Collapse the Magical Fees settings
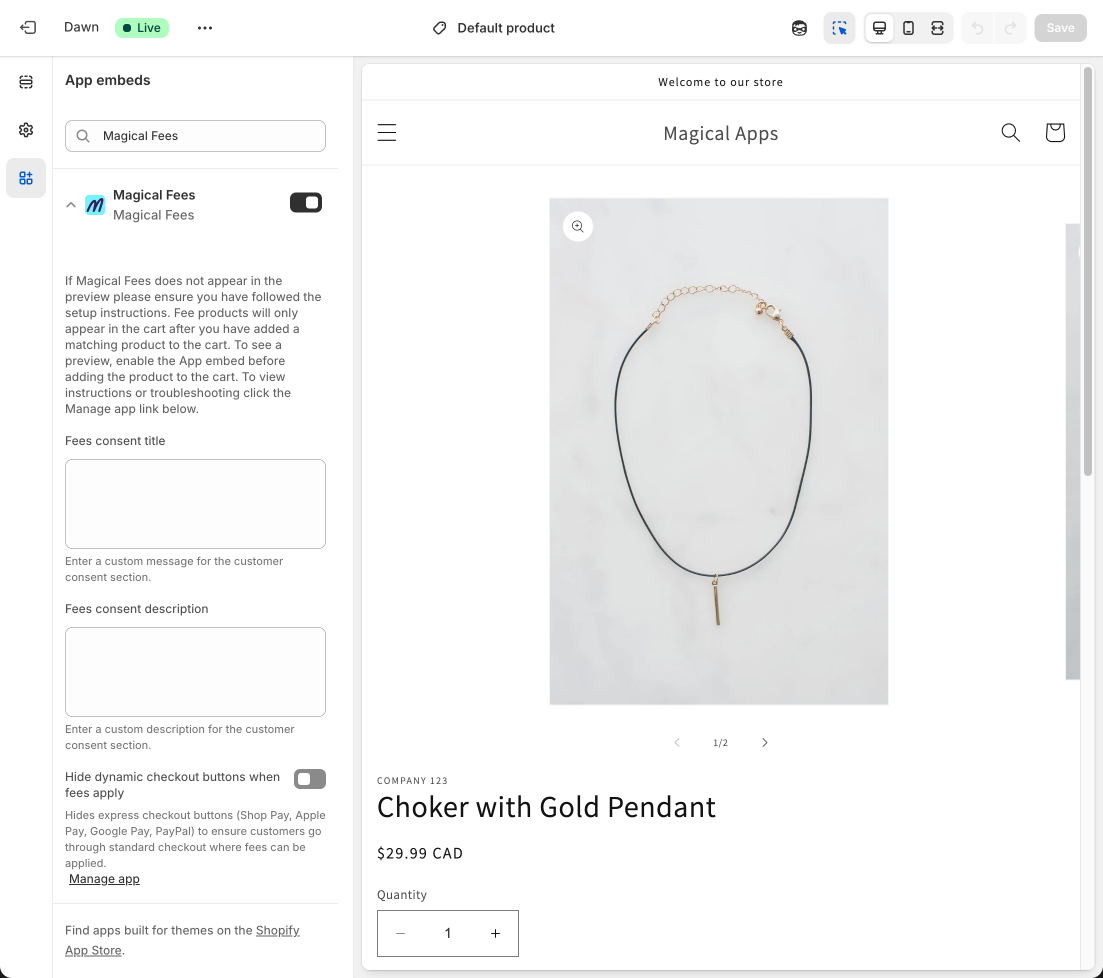1103x978 pixels. (x=70, y=204)
